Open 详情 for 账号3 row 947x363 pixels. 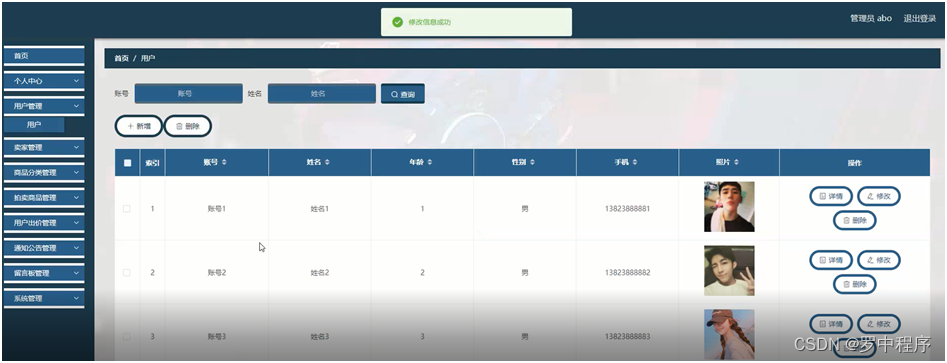click(830, 324)
